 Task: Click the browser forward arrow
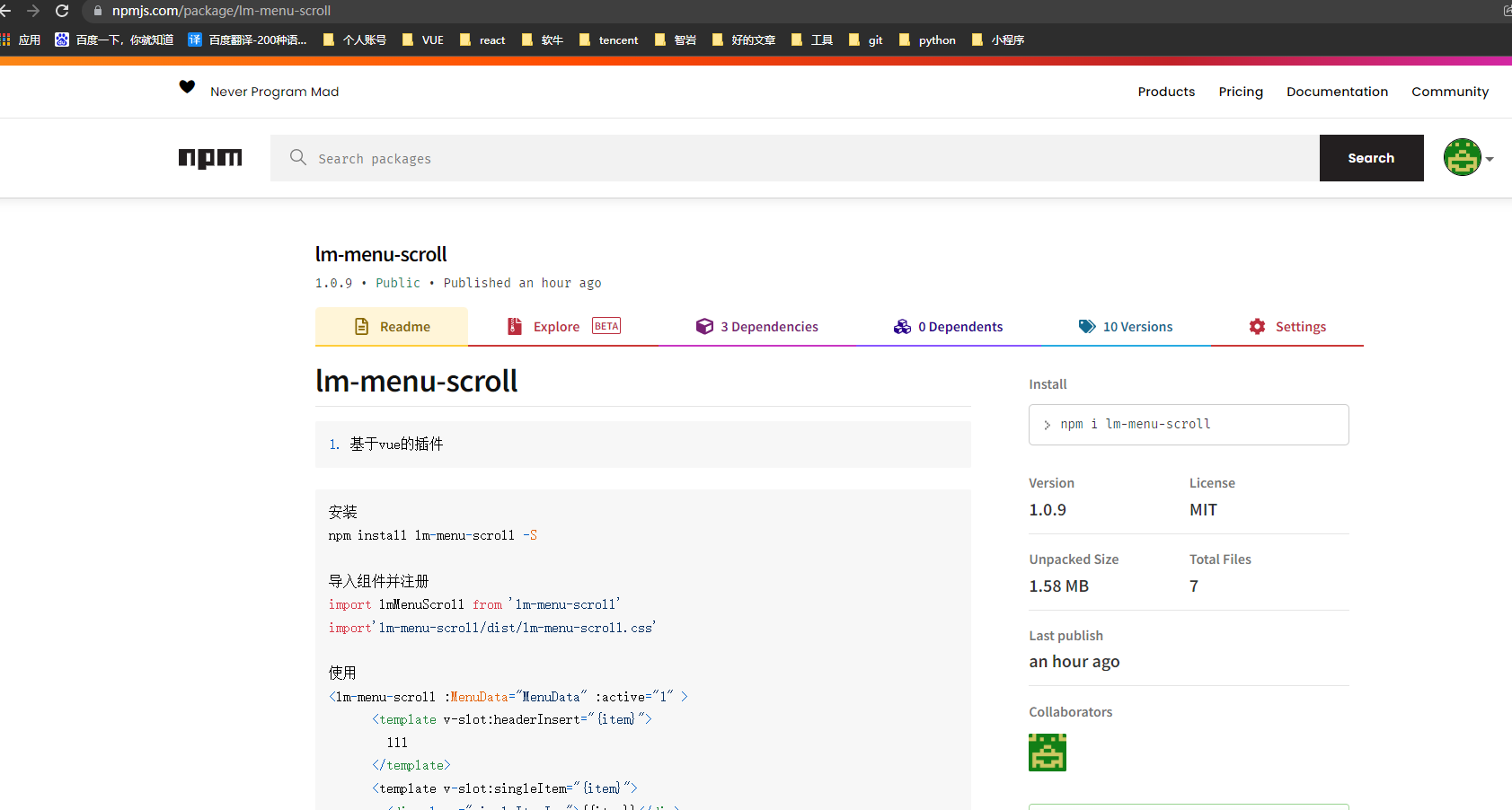[x=33, y=11]
